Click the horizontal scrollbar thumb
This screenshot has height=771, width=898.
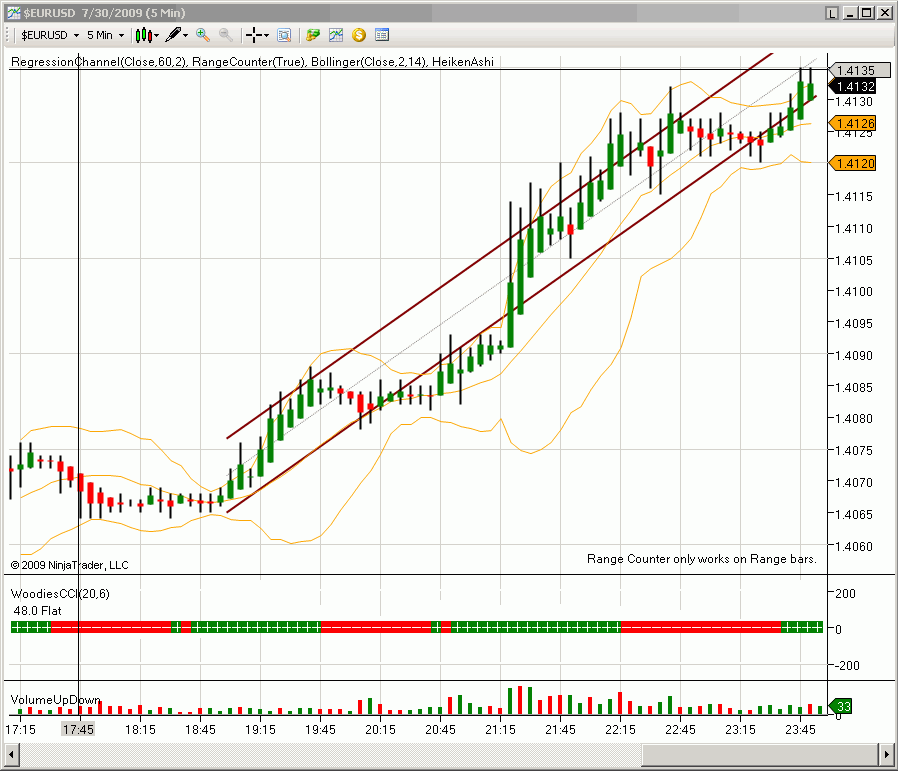pos(760,754)
